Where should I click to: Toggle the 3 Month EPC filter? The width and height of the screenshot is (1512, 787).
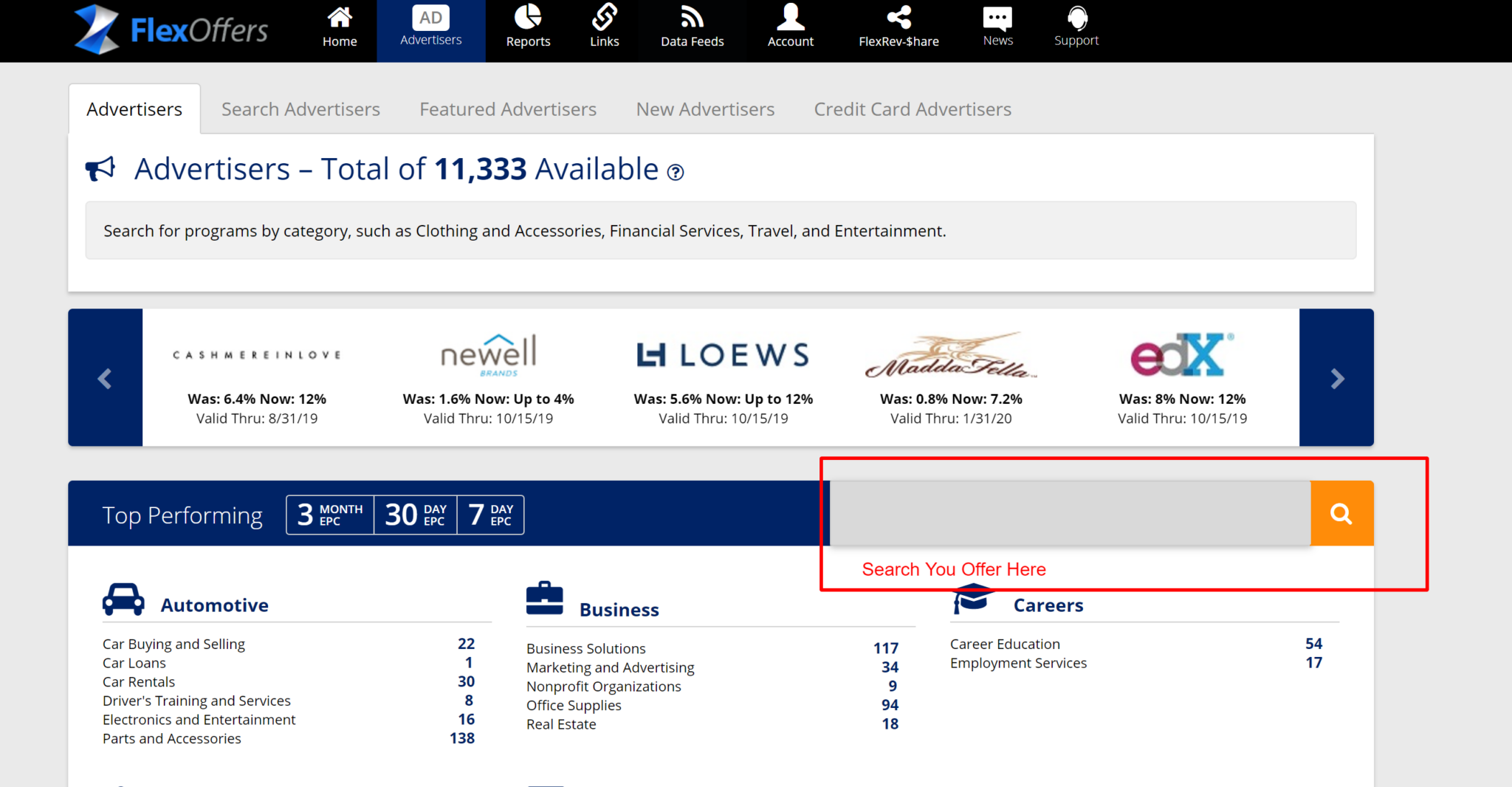(330, 515)
